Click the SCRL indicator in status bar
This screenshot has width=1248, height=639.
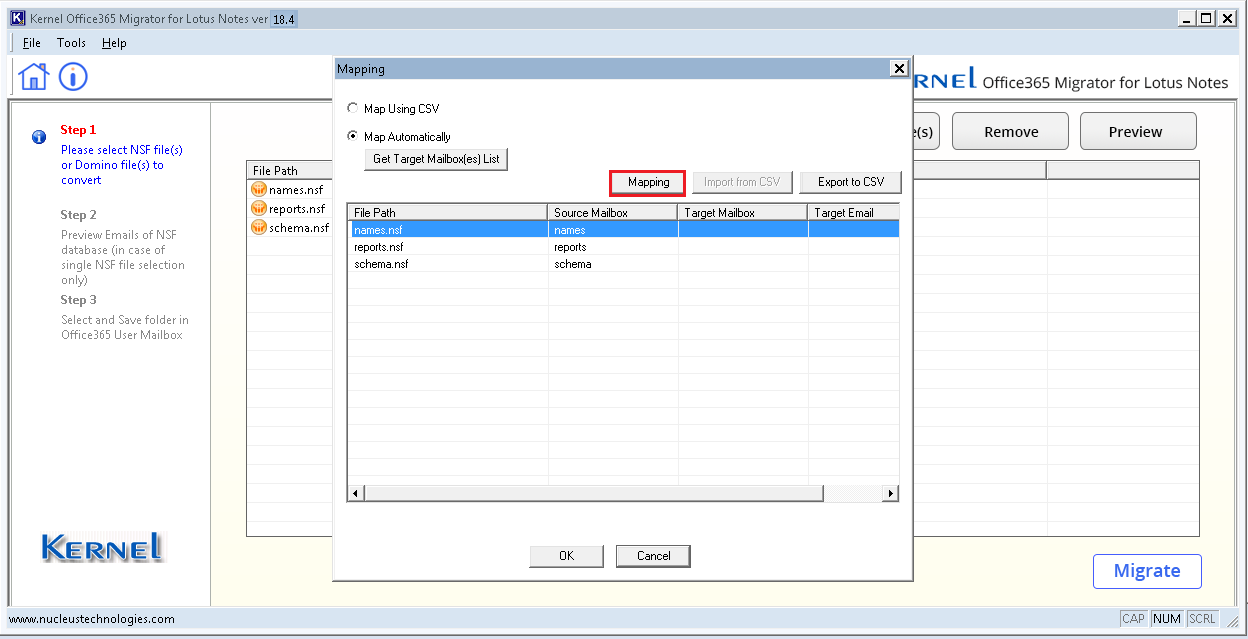1203,619
